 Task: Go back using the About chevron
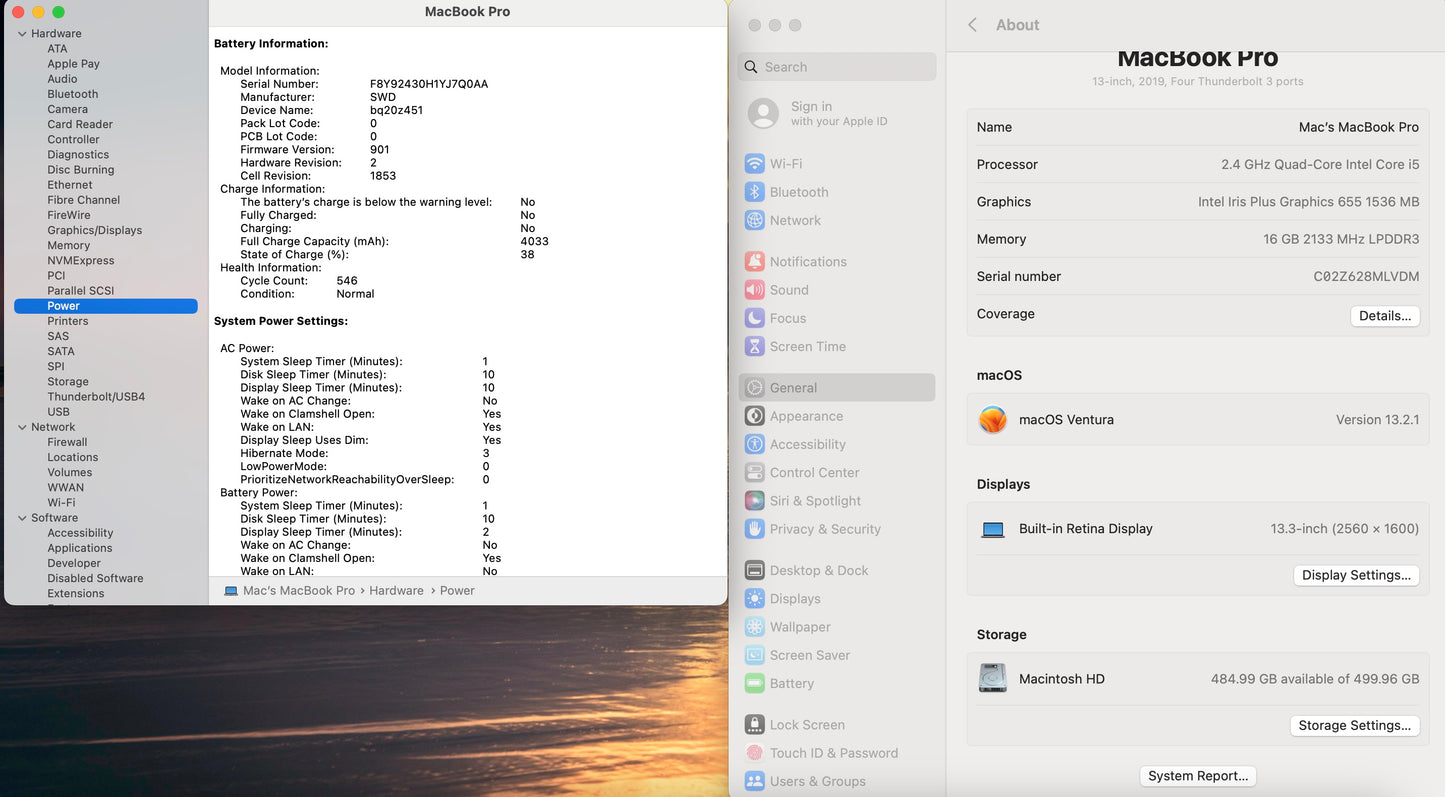972,25
